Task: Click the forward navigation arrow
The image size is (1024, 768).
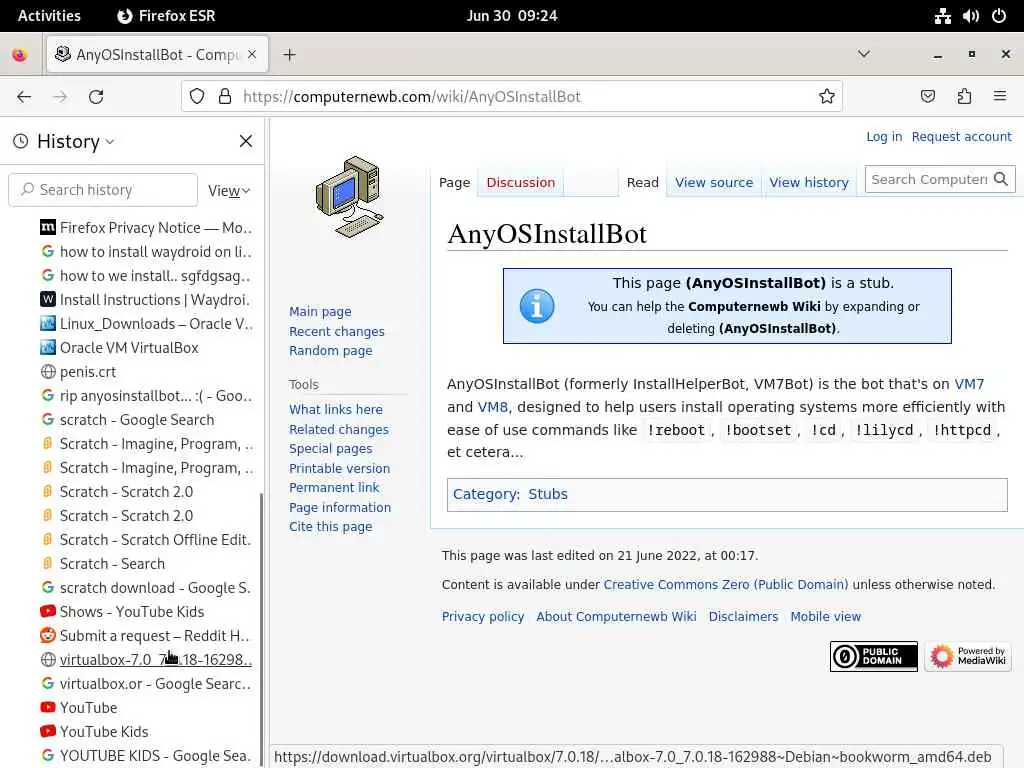Action: 60,97
